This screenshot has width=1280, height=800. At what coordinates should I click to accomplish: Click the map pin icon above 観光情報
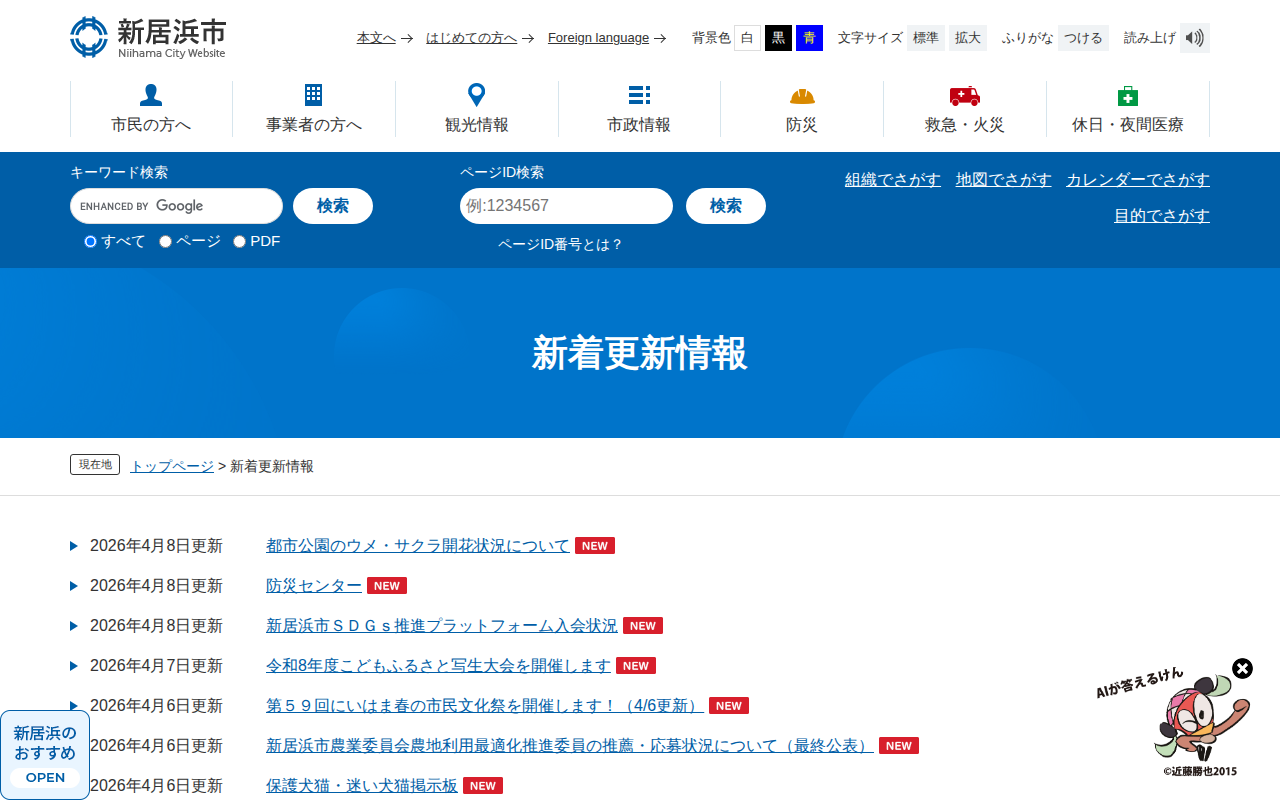477,95
